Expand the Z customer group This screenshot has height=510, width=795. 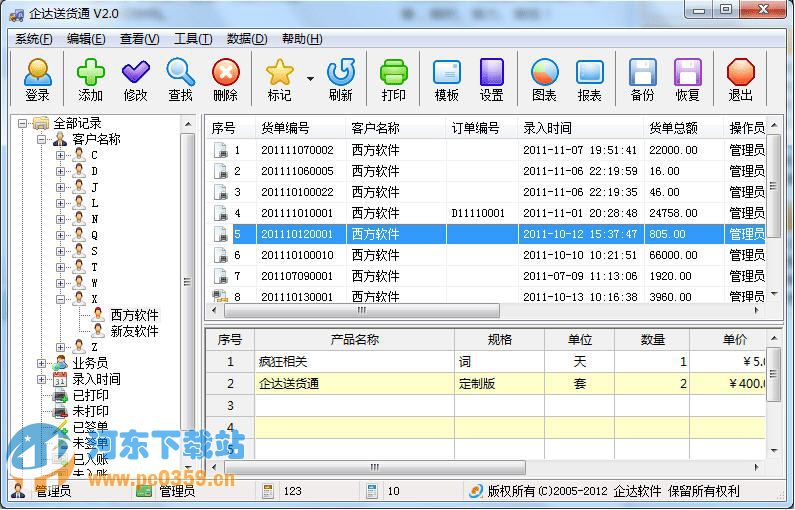click(x=60, y=347)
